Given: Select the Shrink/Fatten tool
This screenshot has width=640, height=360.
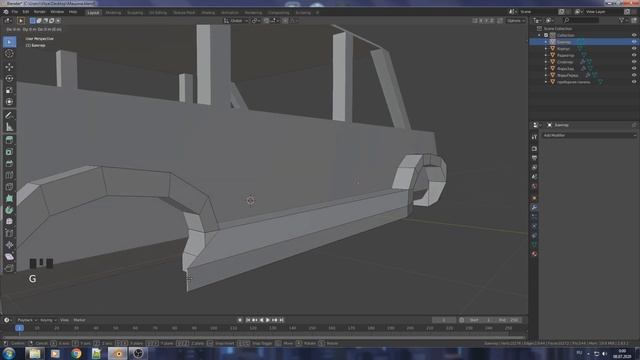Looking at the screenshot, I should point(9,245).
